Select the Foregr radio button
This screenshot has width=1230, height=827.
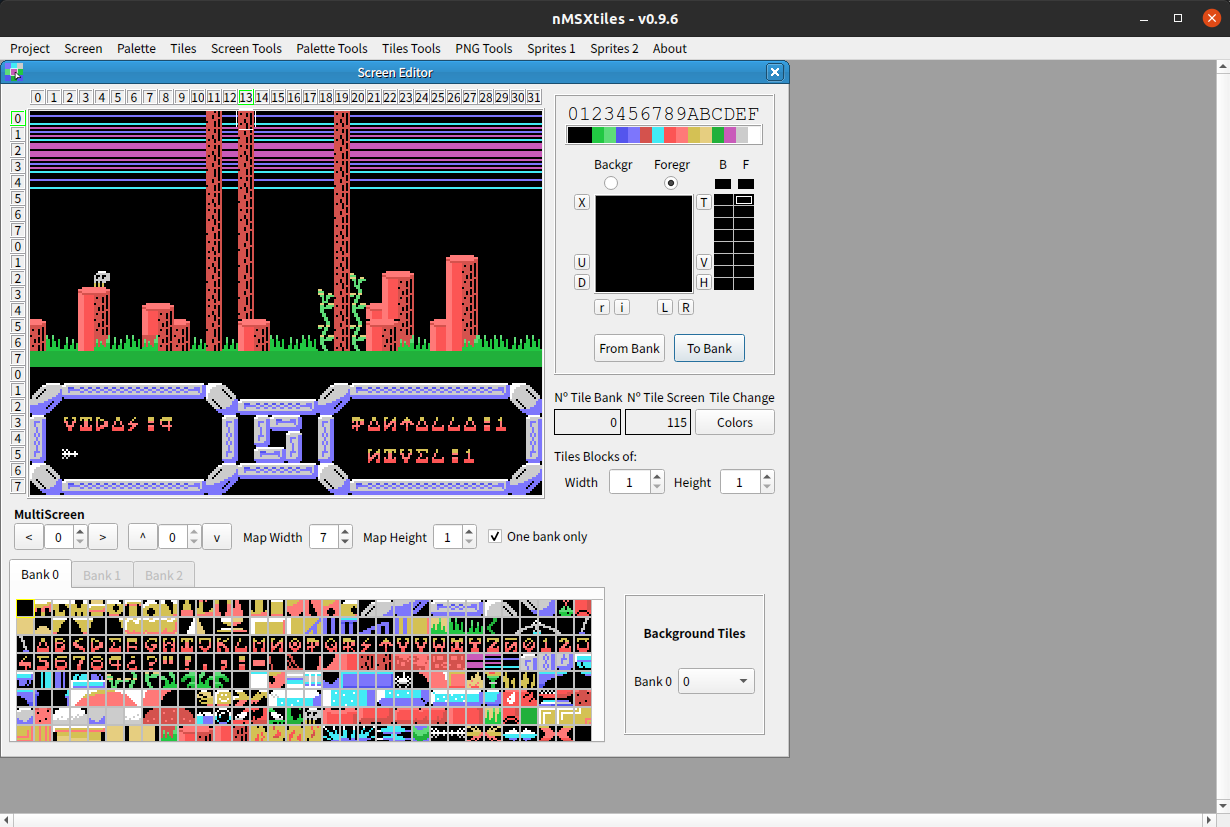coord(671,183)
